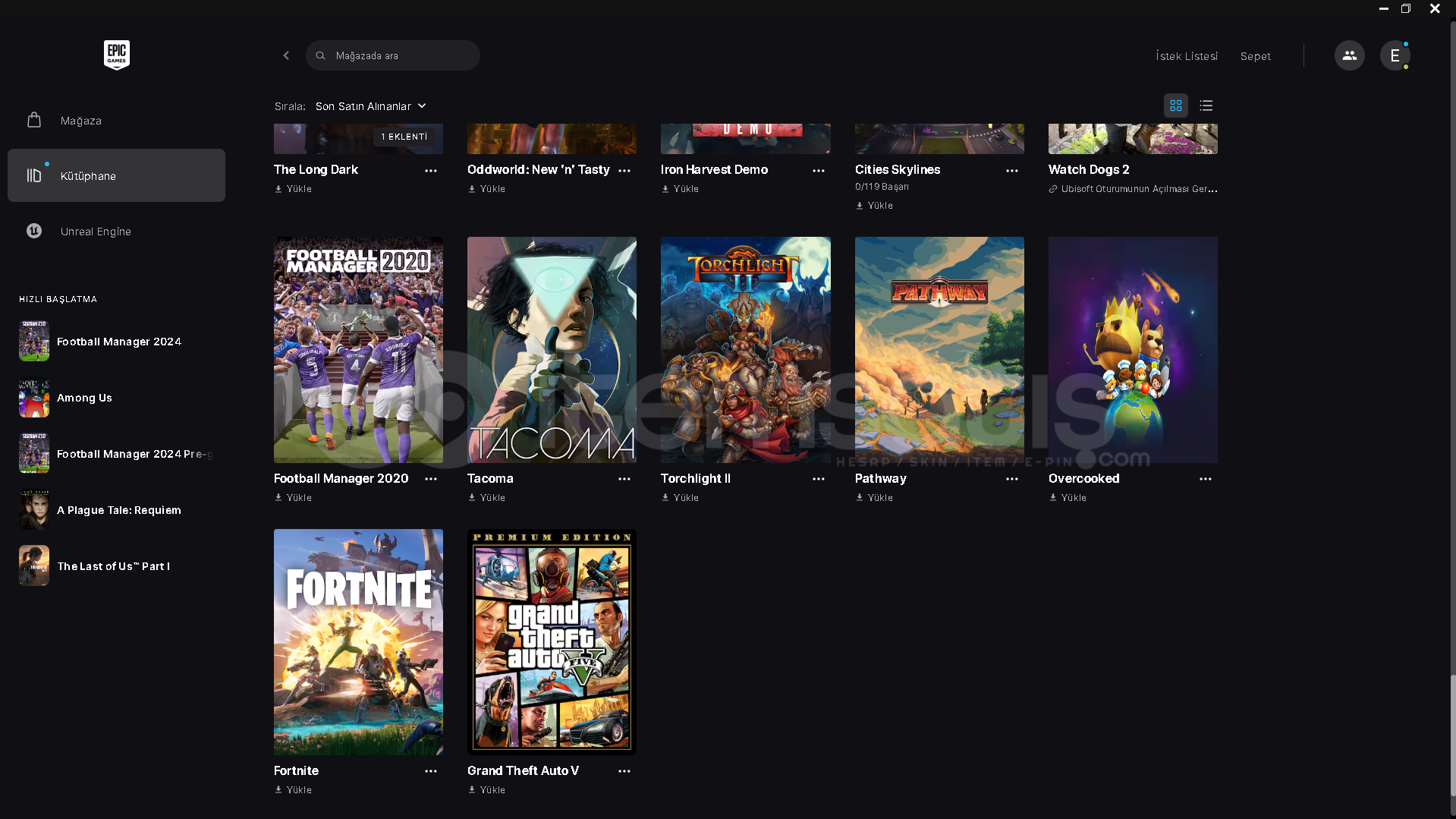Viewport: 1456px width, 819px height.
Task: Open the E profile avatar menu
Action: [x=1395, y=55]
